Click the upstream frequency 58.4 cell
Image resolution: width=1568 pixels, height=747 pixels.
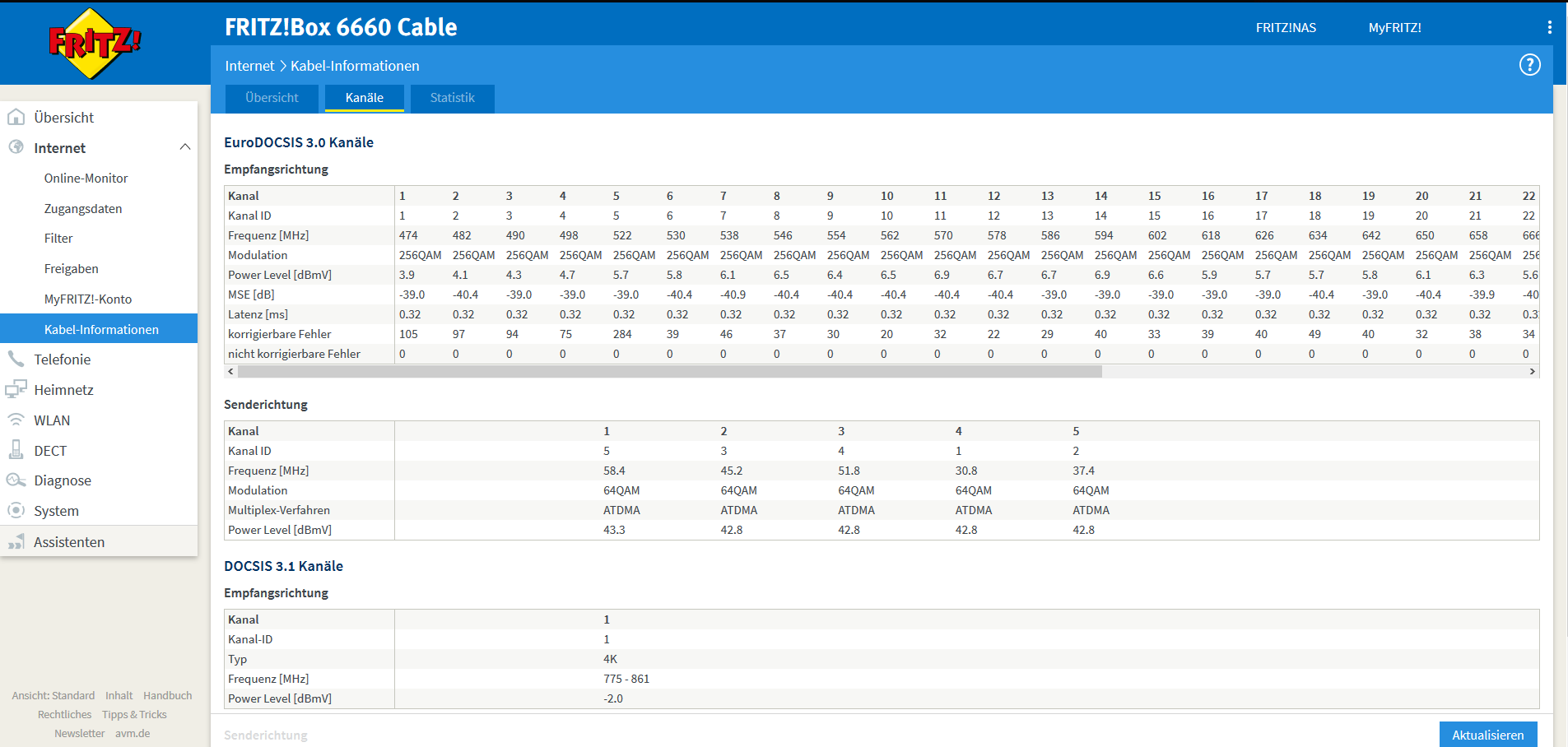click(x=614, y=471)
